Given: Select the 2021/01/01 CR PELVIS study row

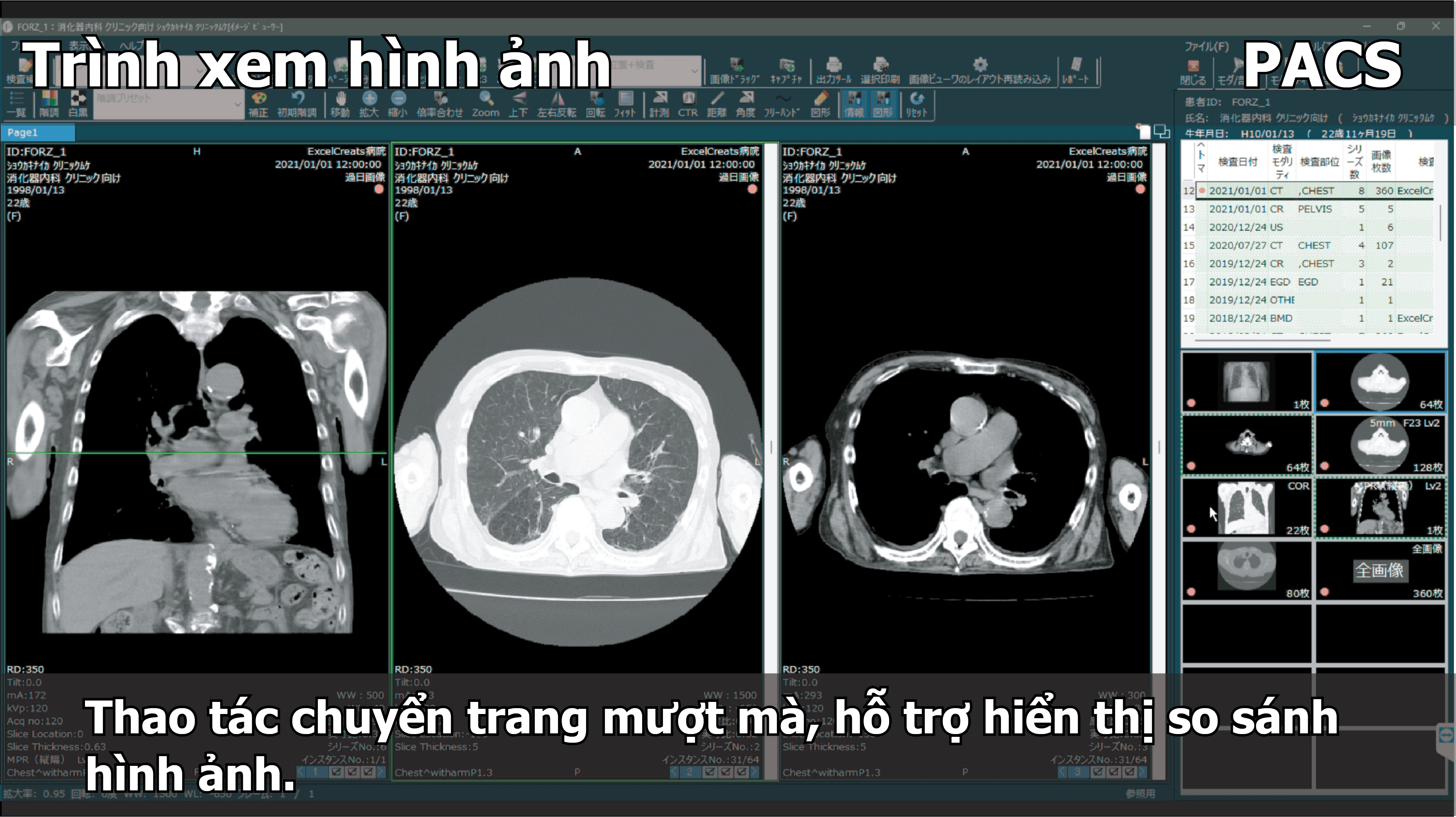Looking at the screenshot, I should point(1308,209).
